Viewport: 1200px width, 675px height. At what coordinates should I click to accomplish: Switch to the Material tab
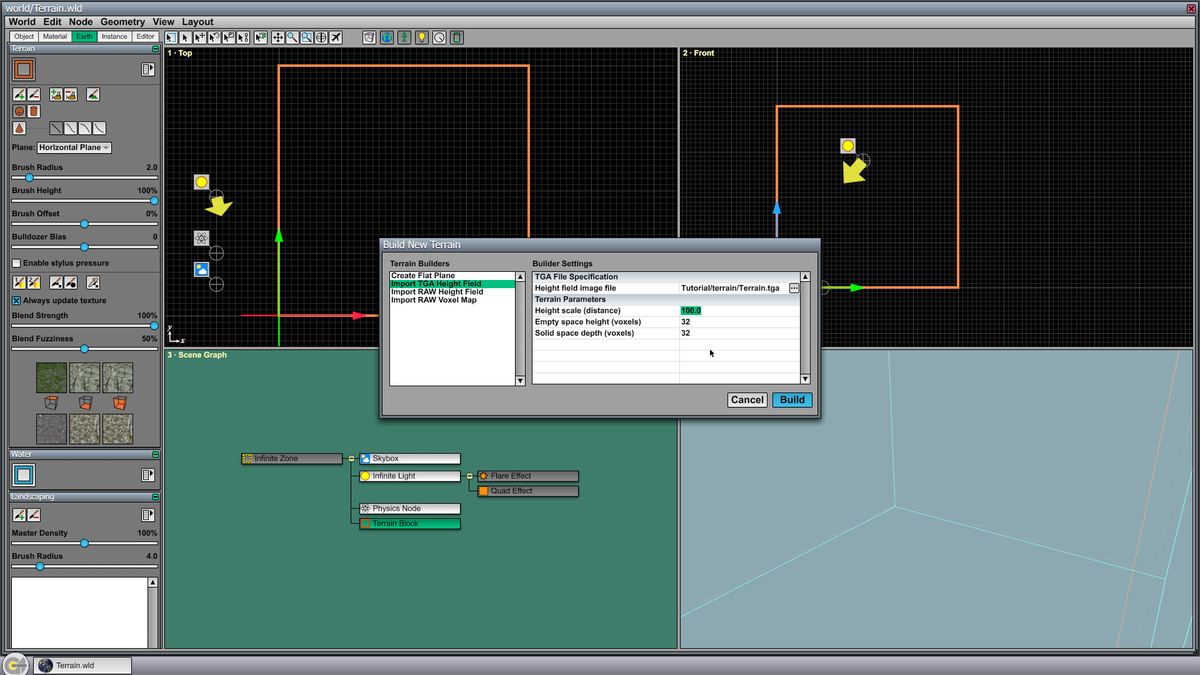pyautogui.click(x=54, y=35)
